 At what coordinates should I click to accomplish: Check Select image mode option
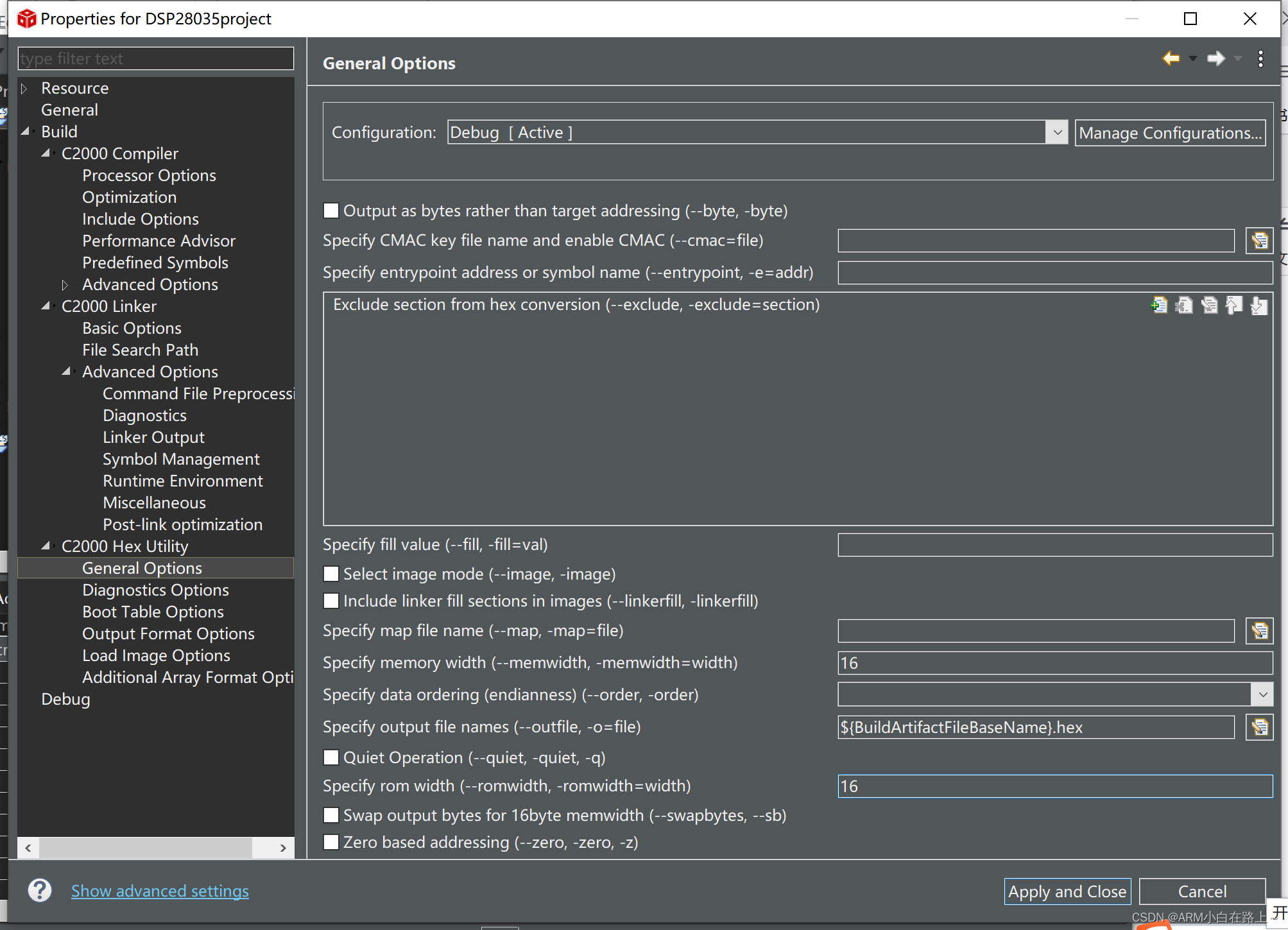click(x=331, y=574)
